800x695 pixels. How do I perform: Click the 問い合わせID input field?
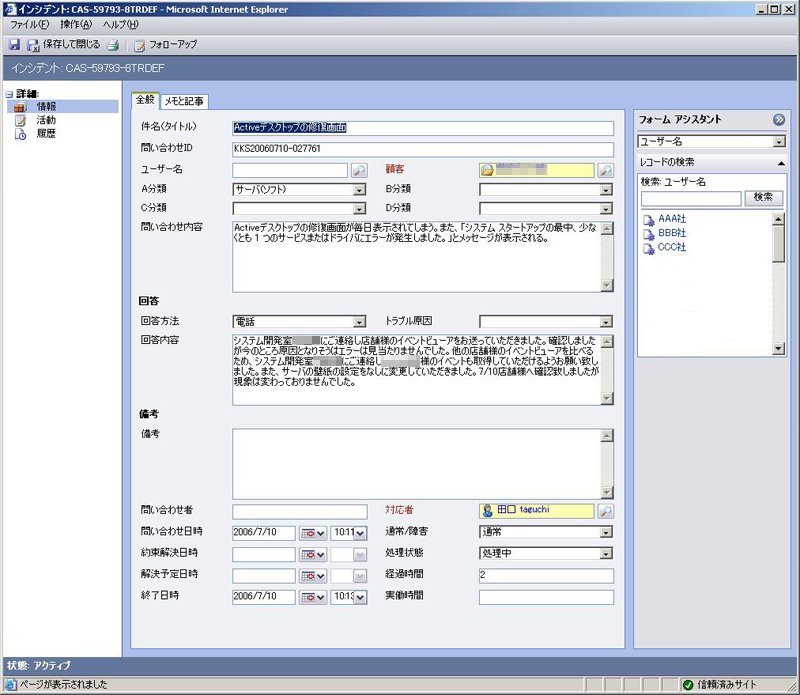[423, 149]
